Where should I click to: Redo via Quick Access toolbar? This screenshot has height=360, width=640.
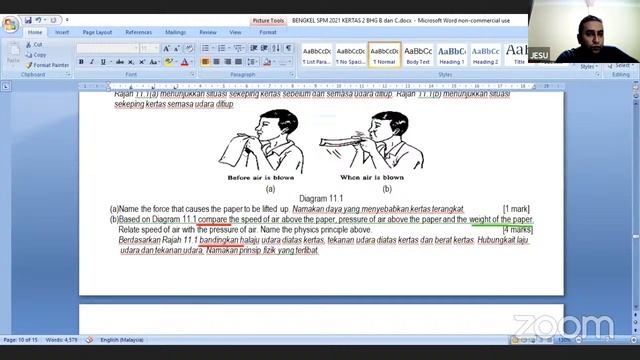pyautogui.click(x=53, y=20)
